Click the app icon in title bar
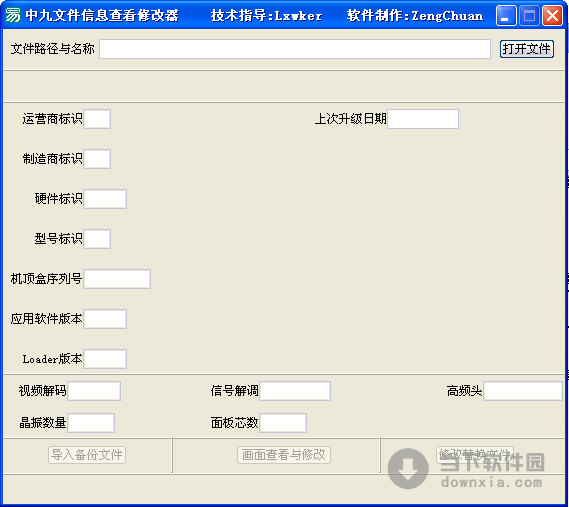The width and height of the screenshot is (569, 507). 13,15
